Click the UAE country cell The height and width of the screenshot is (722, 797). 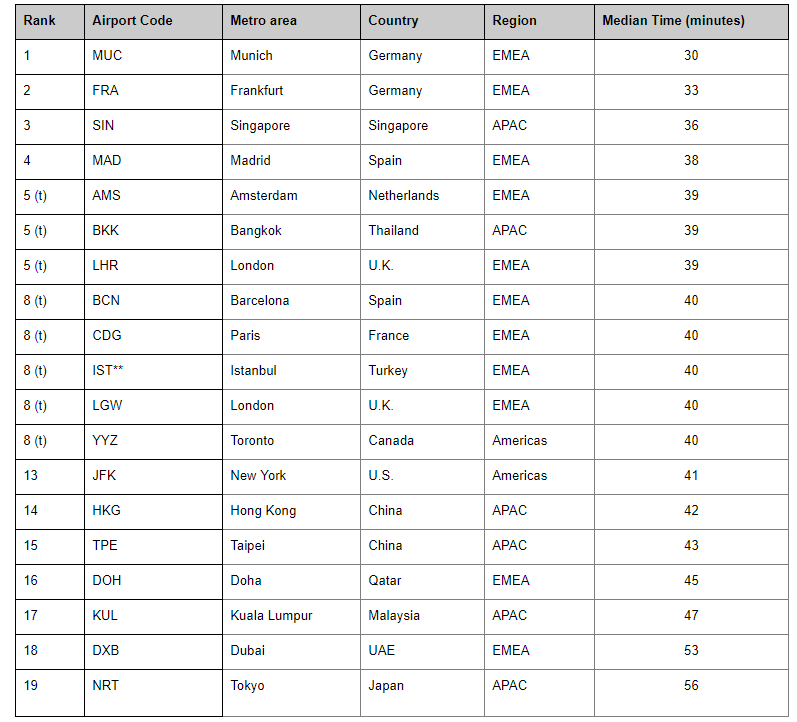coord(422,652)
